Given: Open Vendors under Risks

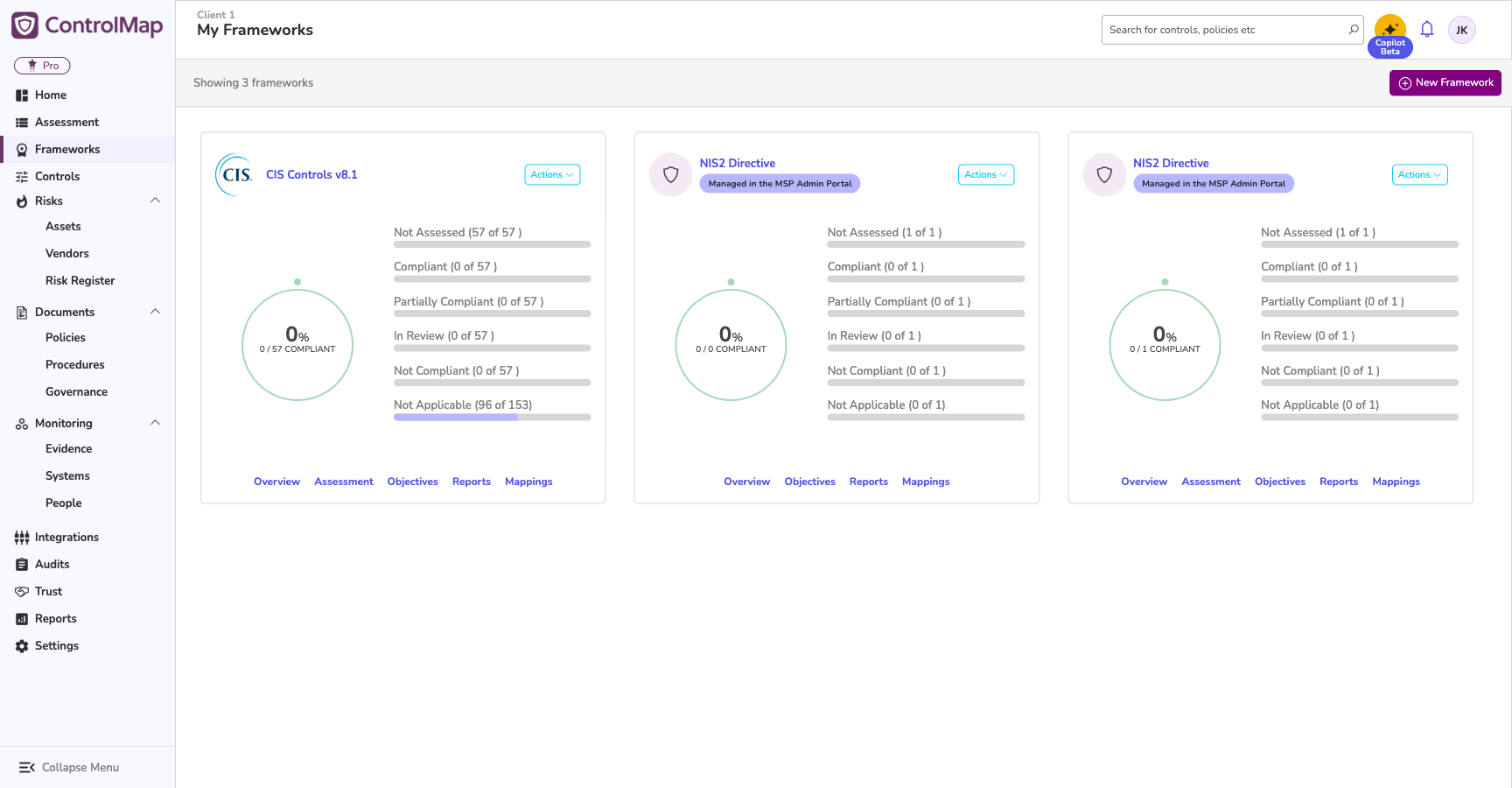Looking at the screenshot, I should click(67, 254).
